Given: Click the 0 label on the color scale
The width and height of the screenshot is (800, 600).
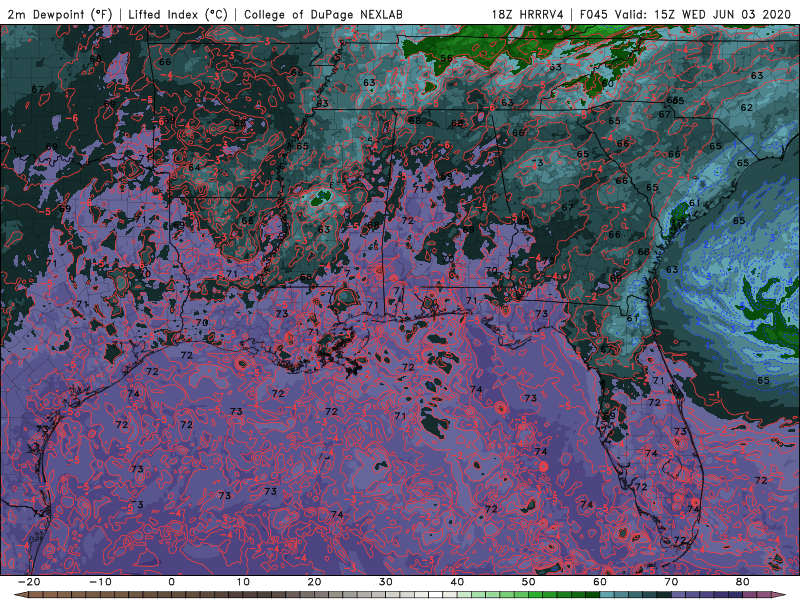Looking at the screenshot, I should point(171,582).
